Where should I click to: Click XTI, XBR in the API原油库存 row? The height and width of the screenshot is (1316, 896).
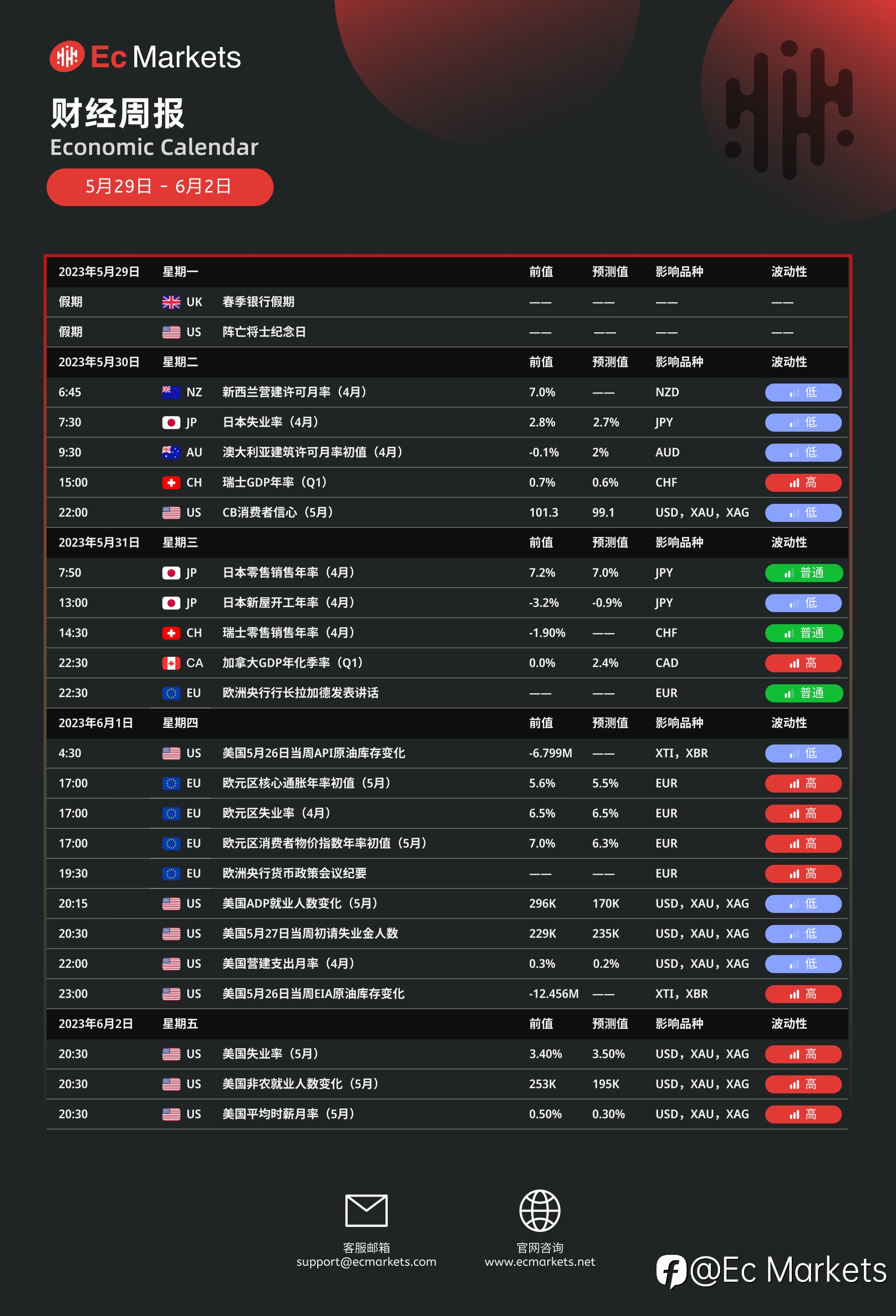click(682, 753)
